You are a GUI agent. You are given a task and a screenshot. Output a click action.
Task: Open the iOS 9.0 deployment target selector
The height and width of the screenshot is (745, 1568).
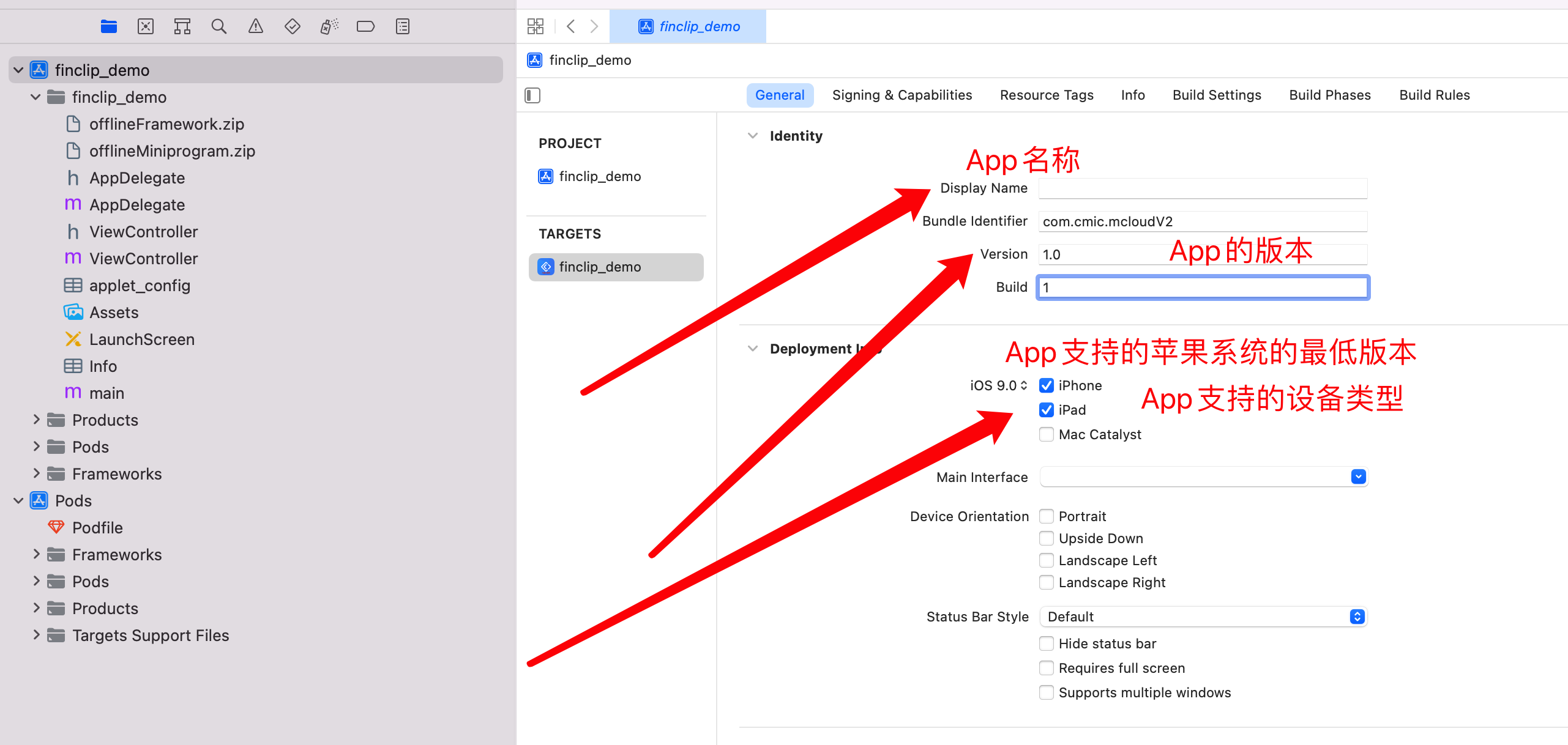click(x=998, y=385)
